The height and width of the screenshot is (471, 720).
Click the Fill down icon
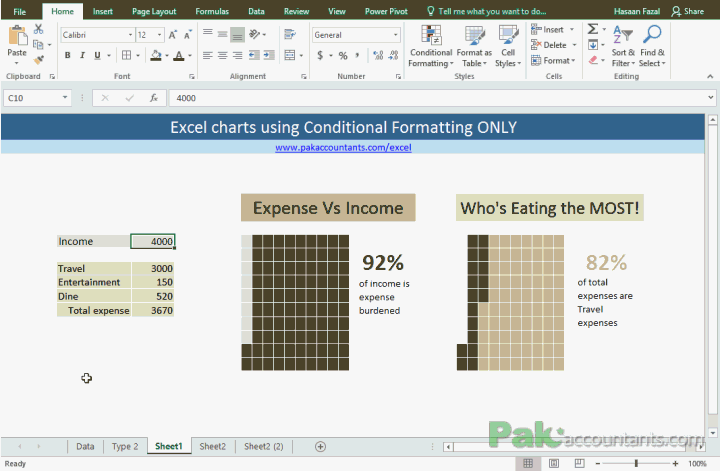[593, 45]
